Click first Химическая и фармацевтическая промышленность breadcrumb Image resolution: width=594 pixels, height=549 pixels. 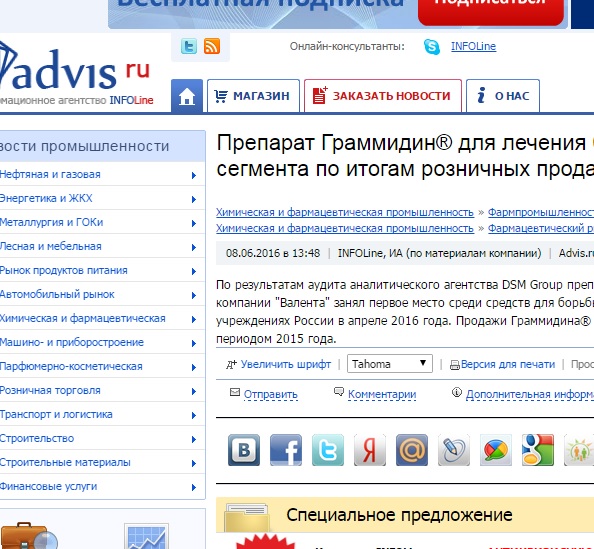(345, 212)
